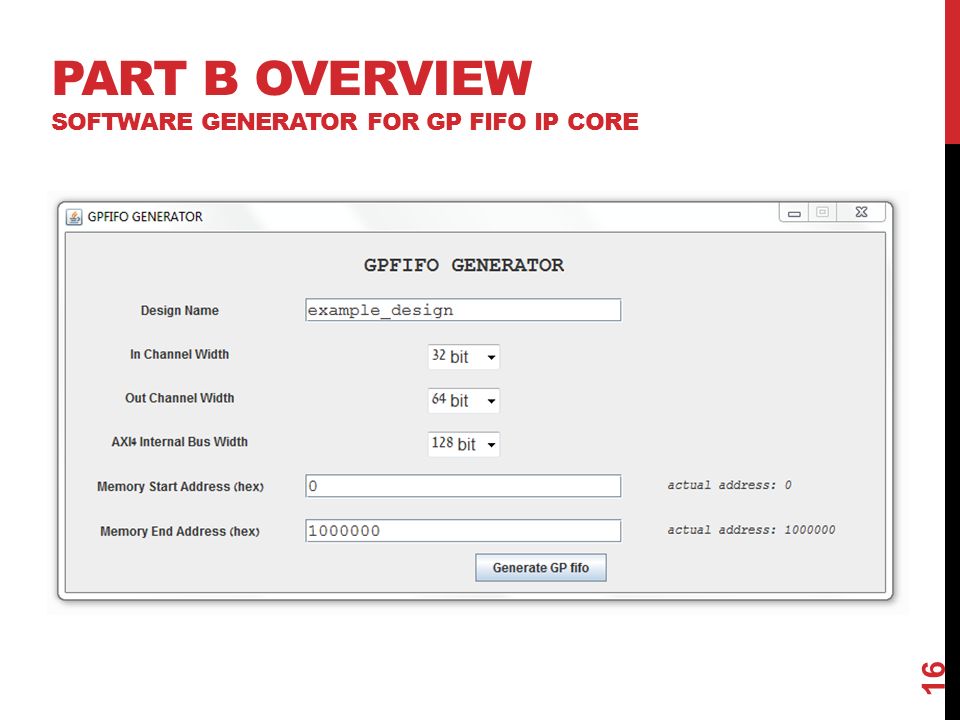Click the Out Channel Width label
The image size is (960, 720).
point(179,398)
